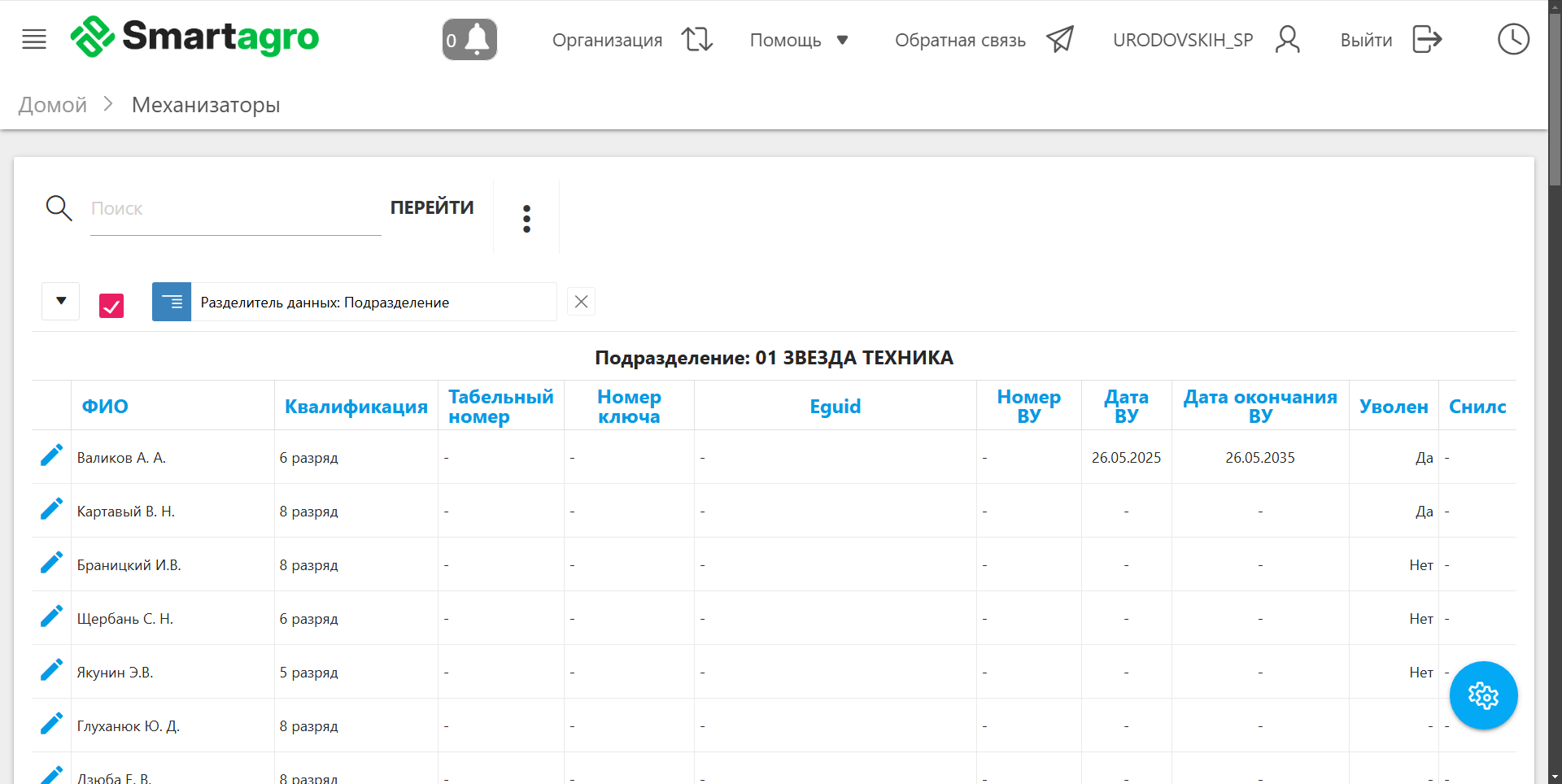
Task: Sort by the Квалификация column header
Action: pos(356,407)
